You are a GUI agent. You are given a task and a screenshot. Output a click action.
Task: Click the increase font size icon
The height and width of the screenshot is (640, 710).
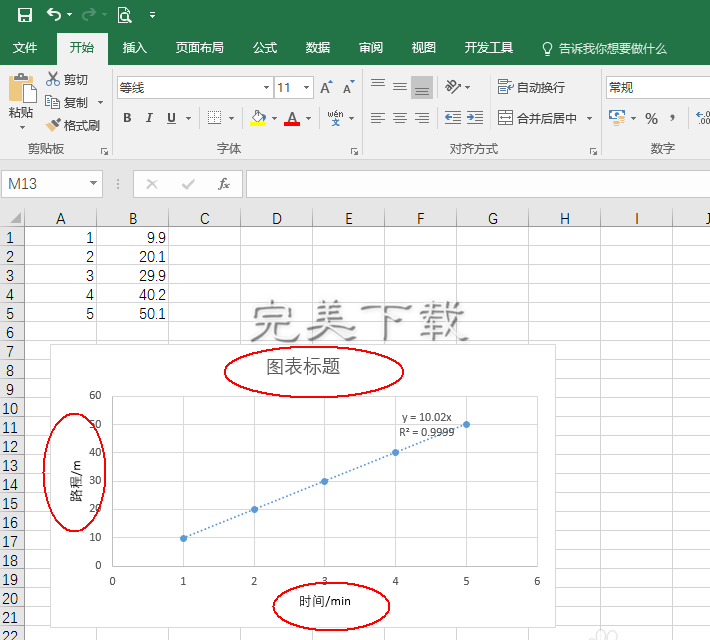[x=327, y=88]
